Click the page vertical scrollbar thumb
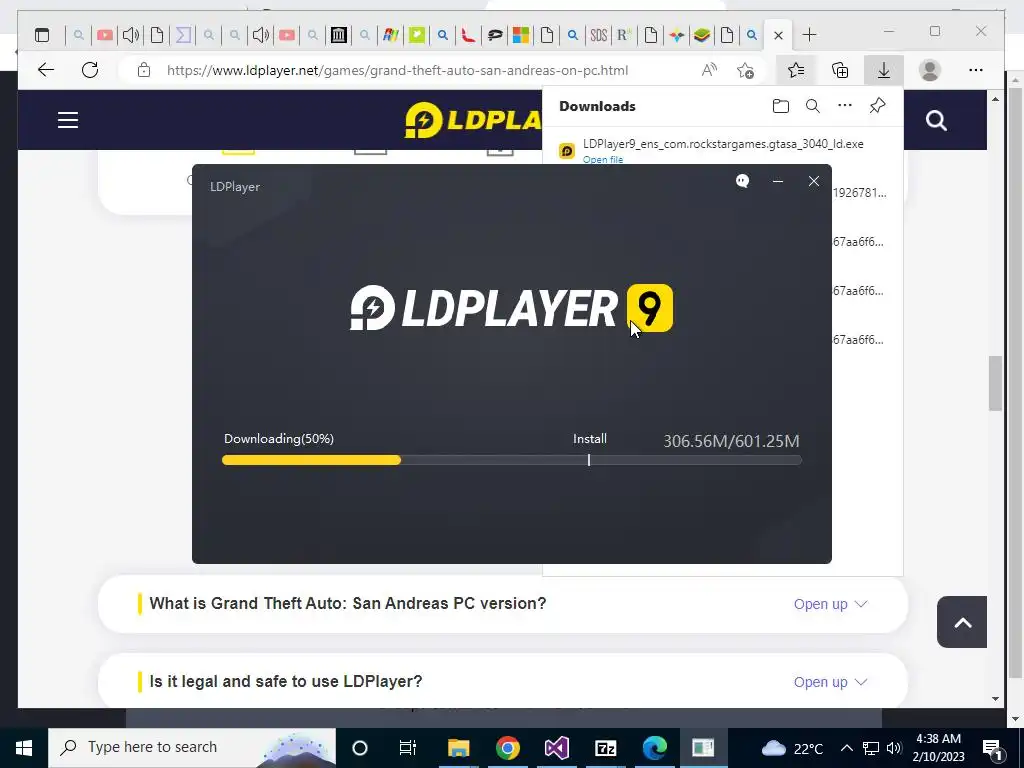 coord(995,383)
